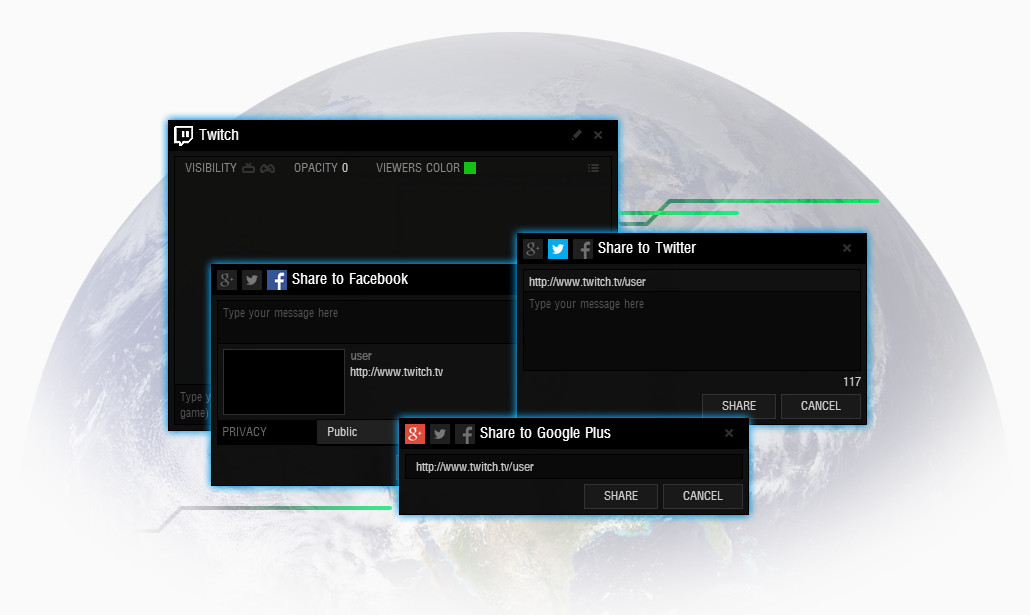The width and height of the screenshot is (1030, 615).
Task: Toggle the stream visibility icon next to VISIBILITY
Action: click(x=248, y=168)
